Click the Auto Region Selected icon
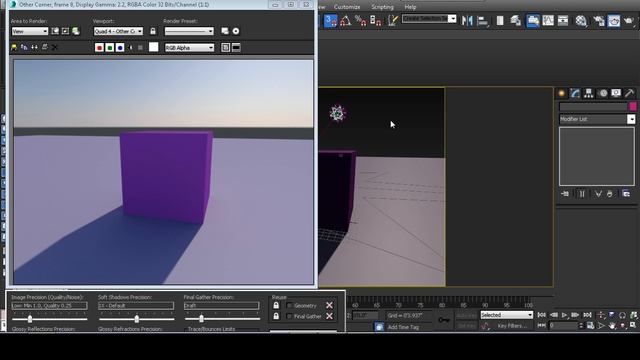The width and height of the screenshot is (640, 360). click(65, 31)
